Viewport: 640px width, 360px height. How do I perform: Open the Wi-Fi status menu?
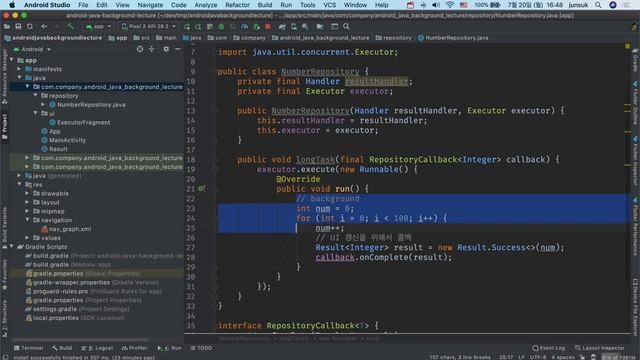(x=450, y=5)
